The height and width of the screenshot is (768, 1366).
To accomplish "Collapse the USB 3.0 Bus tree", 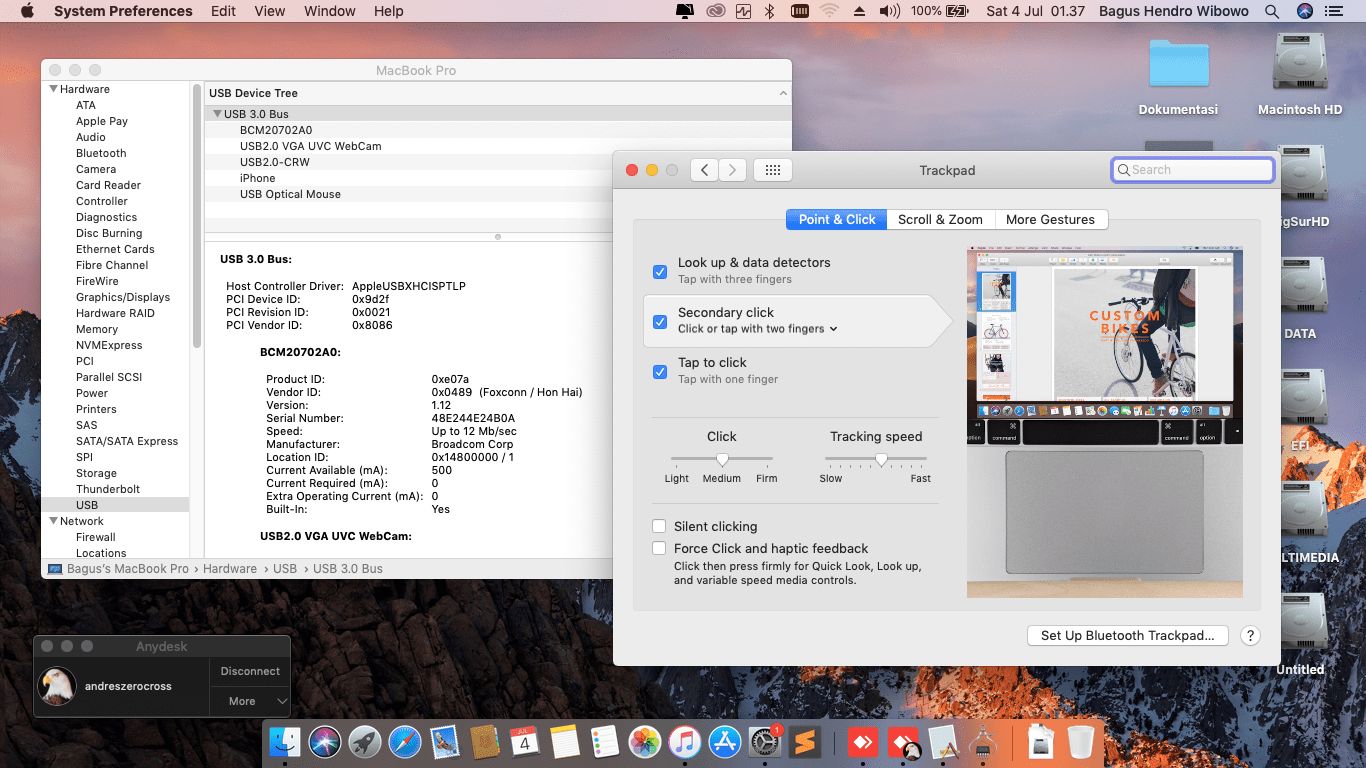I will [x=217, y=114].
